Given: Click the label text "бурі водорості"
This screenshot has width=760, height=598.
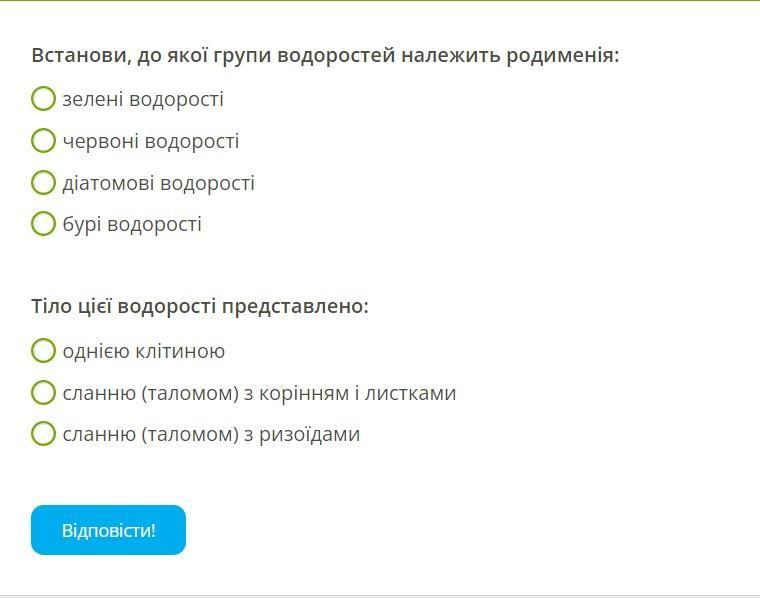Looking at the screenshot, I should pos(132,224).
